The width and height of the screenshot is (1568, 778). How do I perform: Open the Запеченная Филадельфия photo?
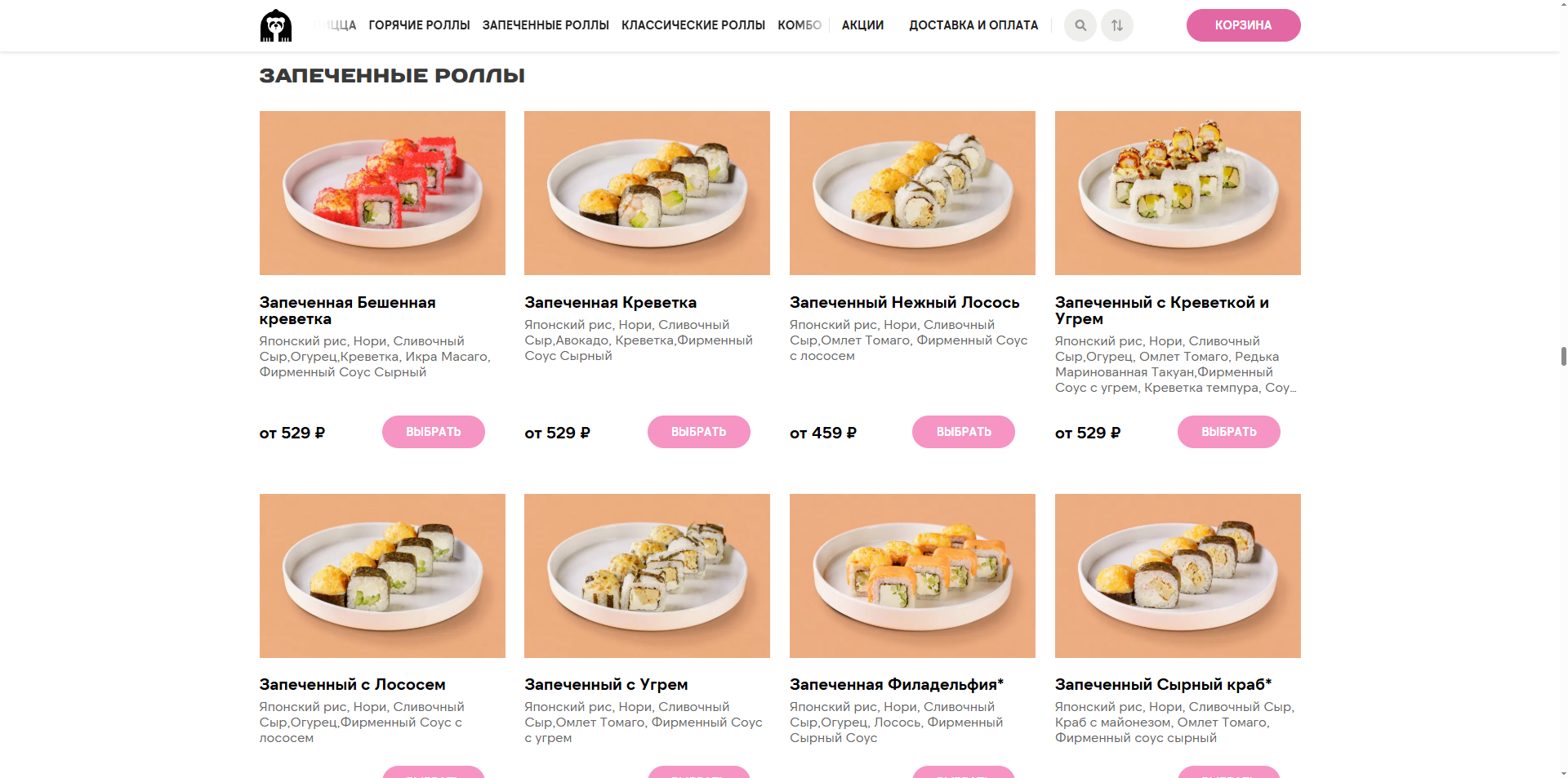coord(912,576)
